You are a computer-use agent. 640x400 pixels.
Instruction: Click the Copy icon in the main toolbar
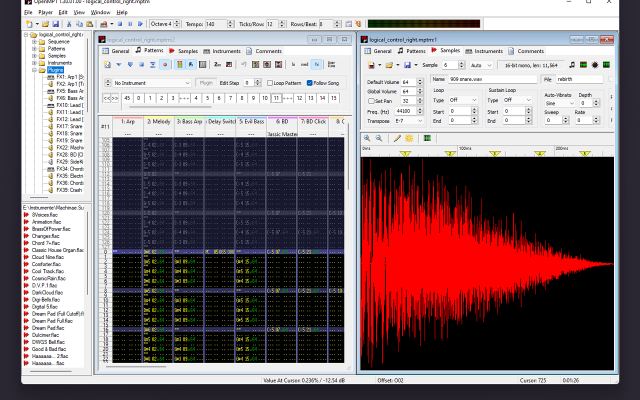[79, 24]
